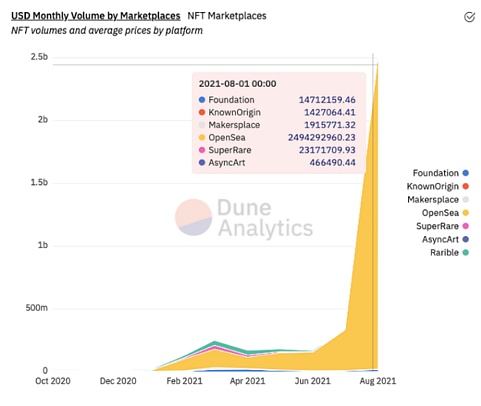Hide the AsyncArt legend series
481x406 pixels.
(445, 239)
